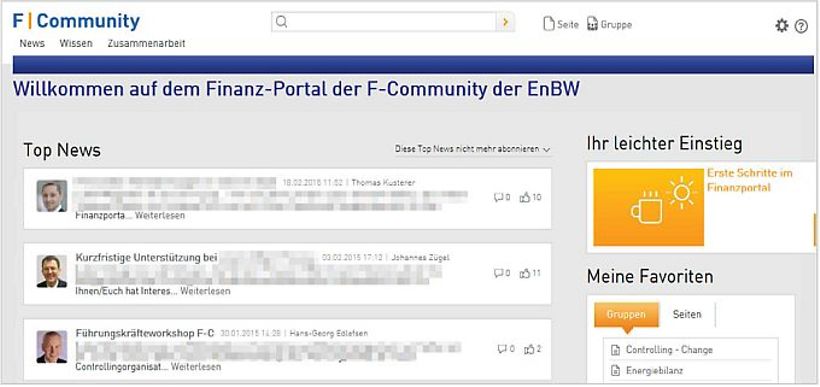
Task: Click the magnifier icon in search box
Action: tap(281, 22)
